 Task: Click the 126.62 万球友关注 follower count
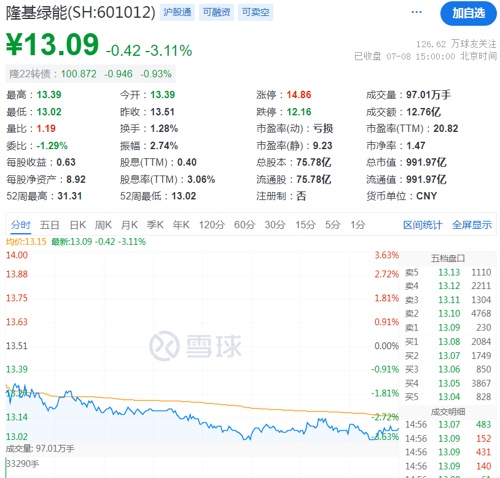[x=456, y=44]
